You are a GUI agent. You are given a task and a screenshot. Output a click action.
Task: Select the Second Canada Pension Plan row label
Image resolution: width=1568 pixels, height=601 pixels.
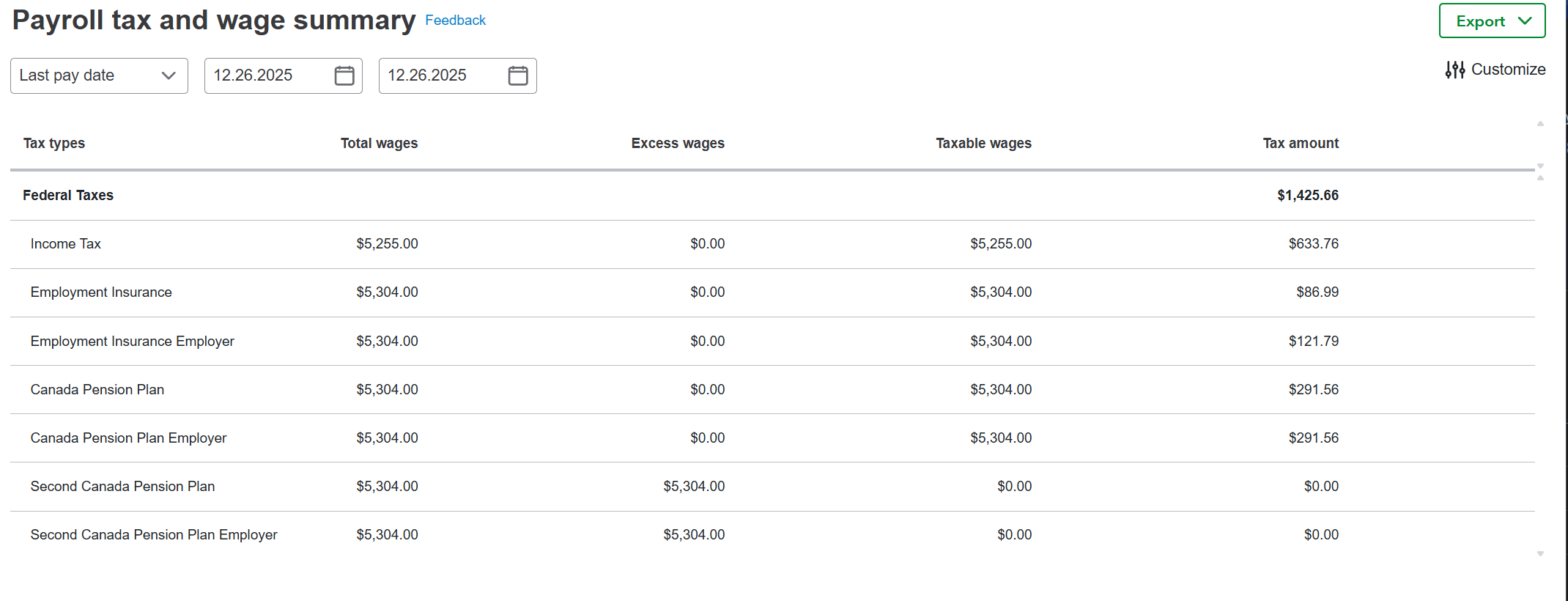(122, 486)
